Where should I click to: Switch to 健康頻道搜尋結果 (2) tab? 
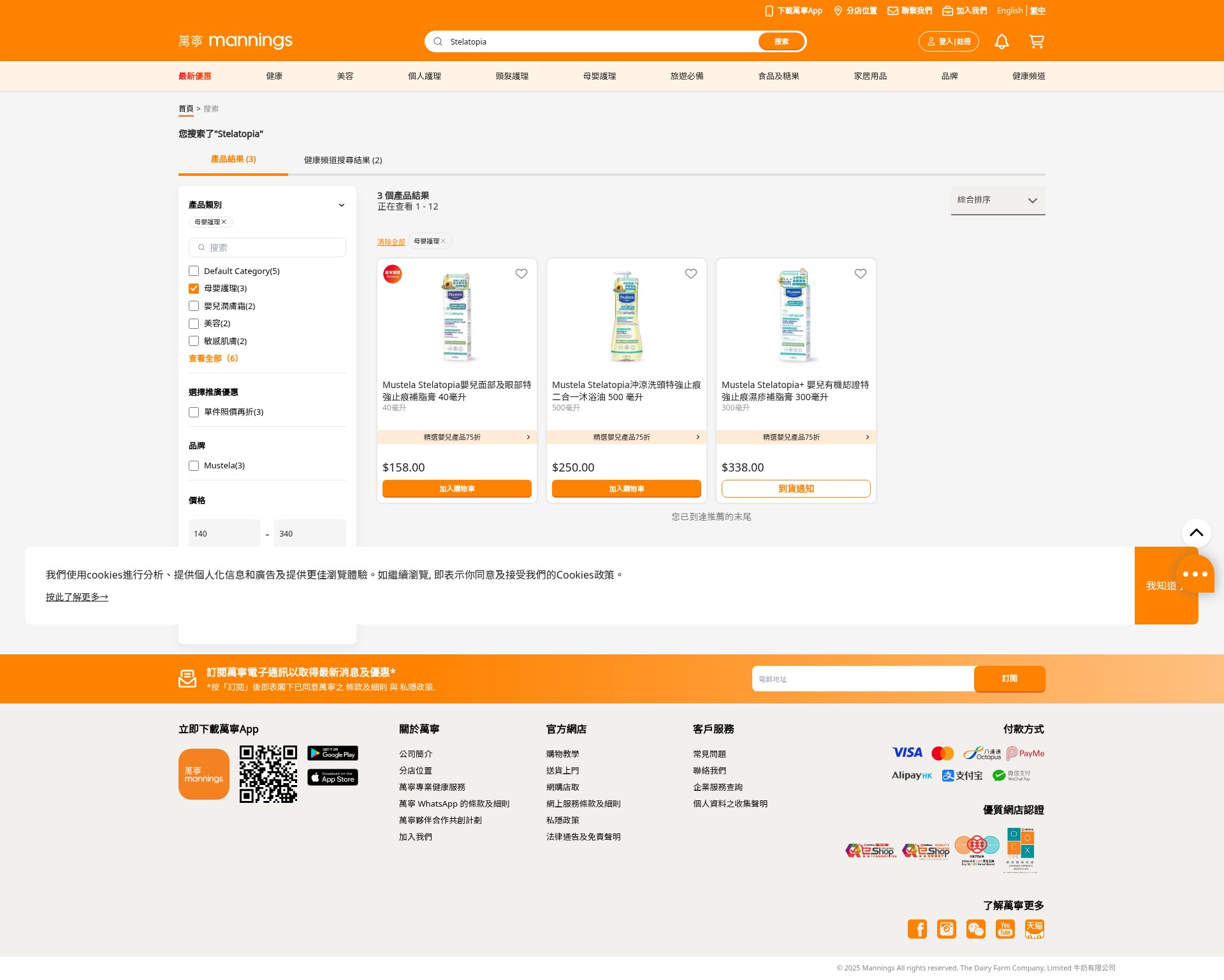343,160
